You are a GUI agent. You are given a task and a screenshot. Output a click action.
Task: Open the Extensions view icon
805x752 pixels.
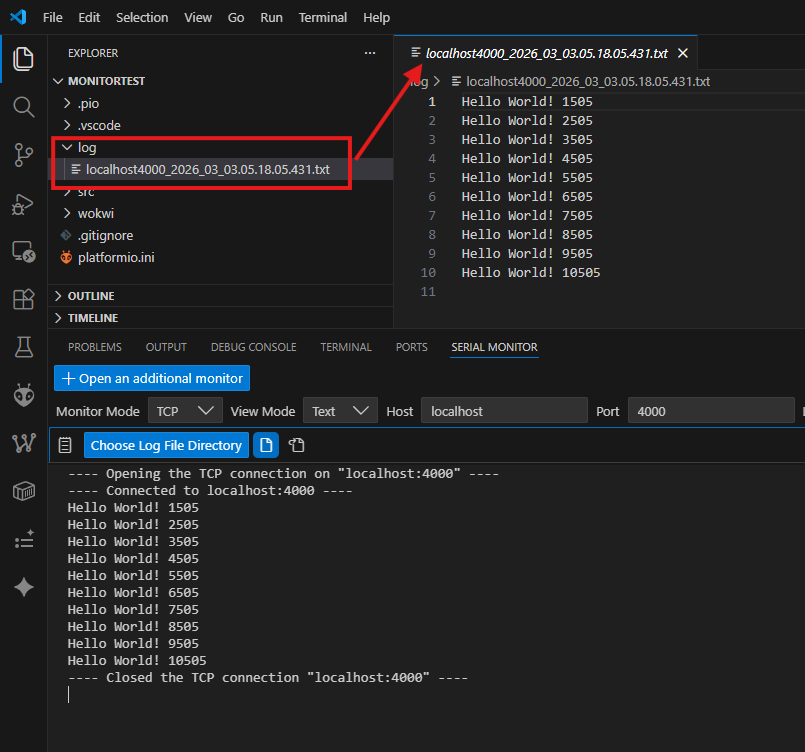tap(23, 299)
